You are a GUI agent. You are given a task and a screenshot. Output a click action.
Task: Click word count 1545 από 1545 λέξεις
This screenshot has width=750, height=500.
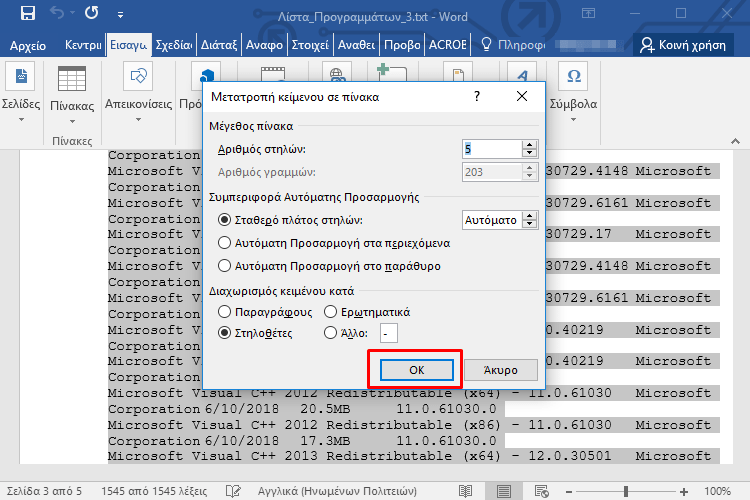tap(154, 491)
